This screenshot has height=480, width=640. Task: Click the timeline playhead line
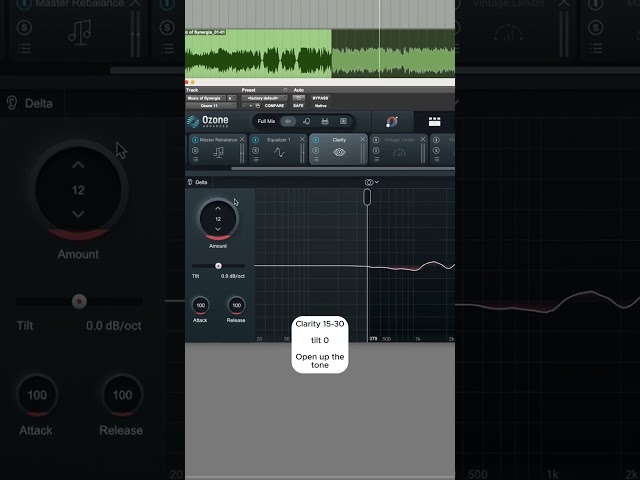point(380,39)
